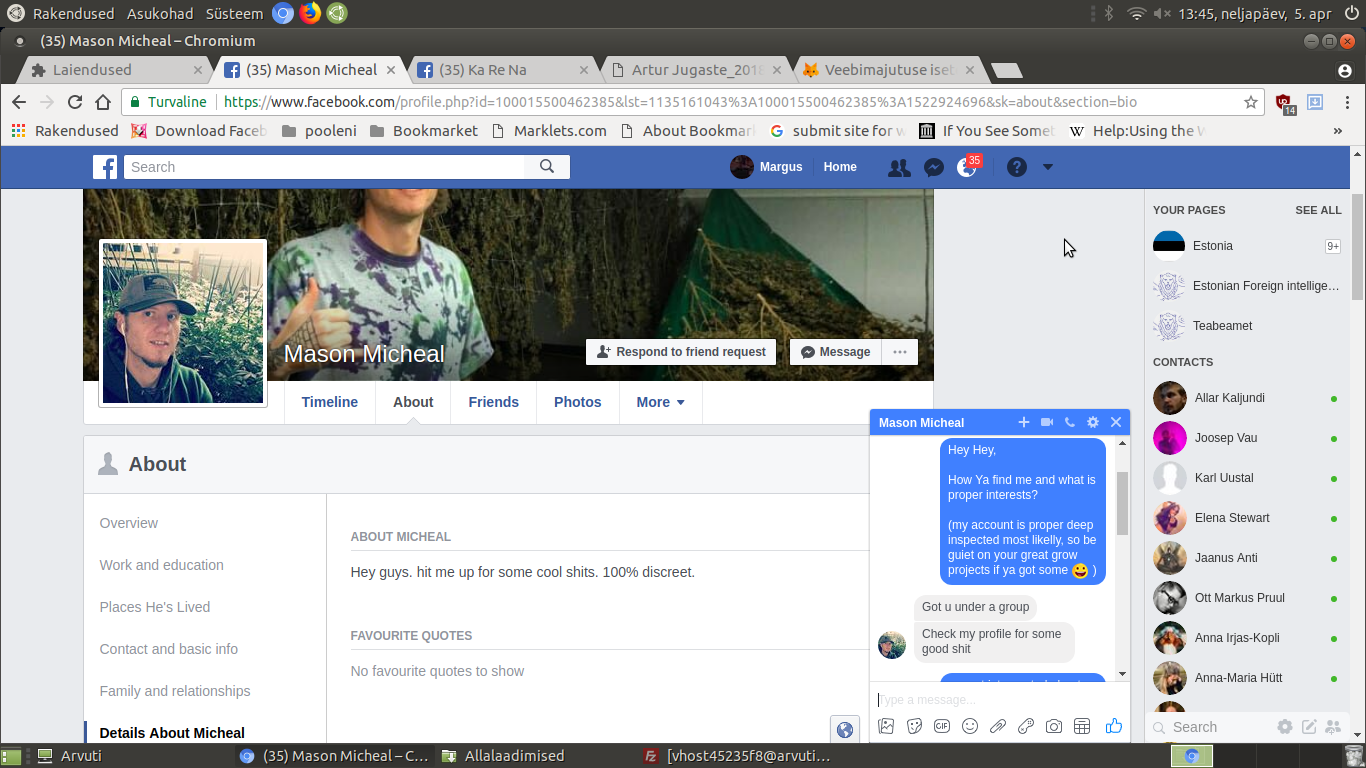
Task: Send a thumbs-up like in chat
Action: pyautogui.click(x=1114, y=727)
